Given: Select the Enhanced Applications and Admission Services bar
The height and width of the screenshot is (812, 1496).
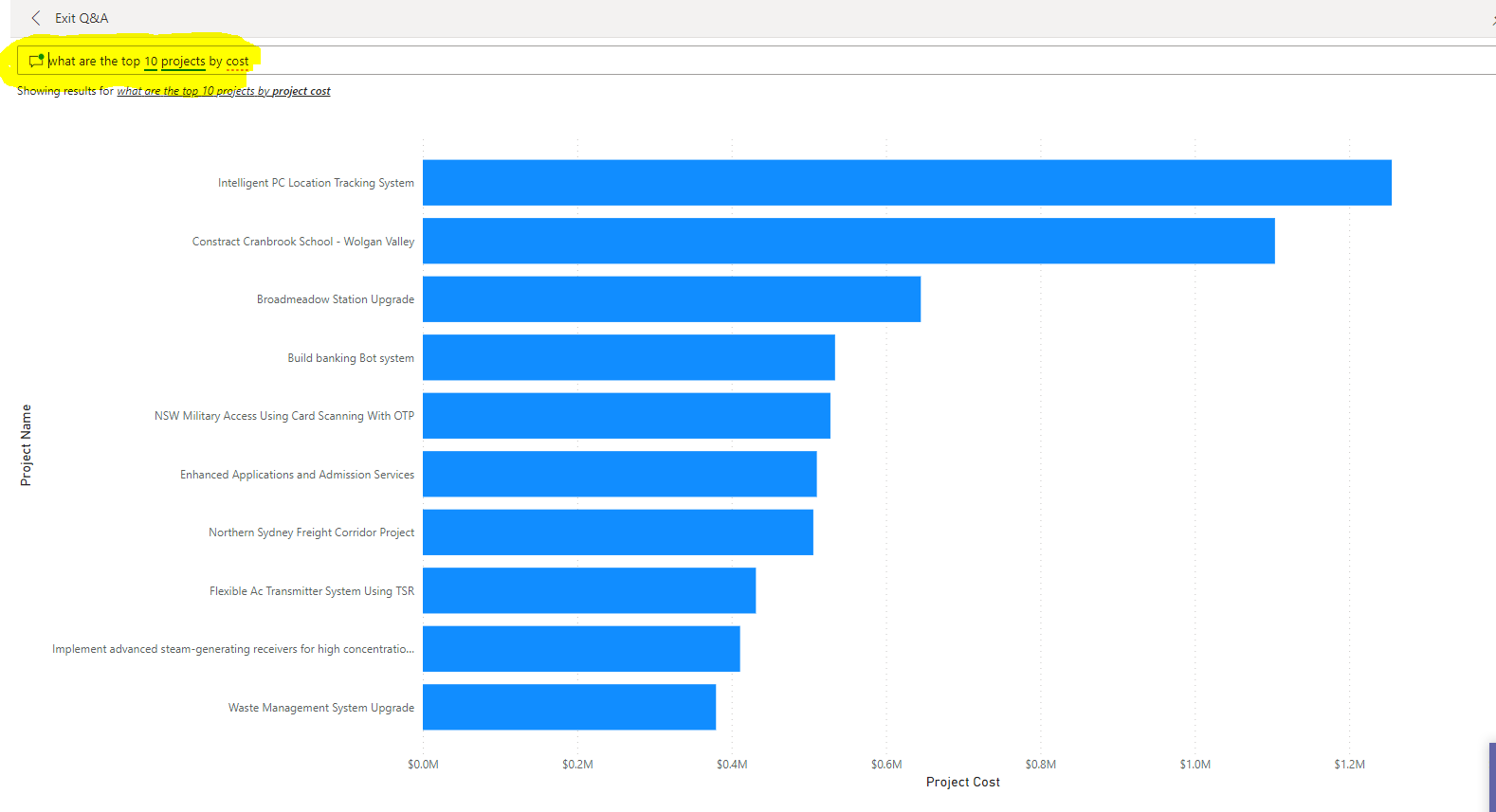Looking at the screenshot, I should [620, 474].
